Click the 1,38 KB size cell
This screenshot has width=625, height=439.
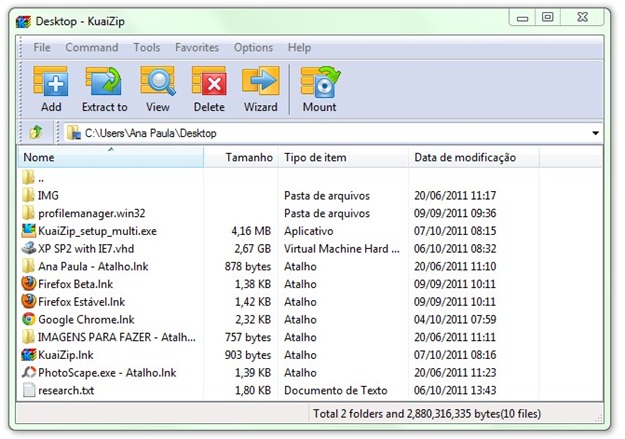[253, 284]
